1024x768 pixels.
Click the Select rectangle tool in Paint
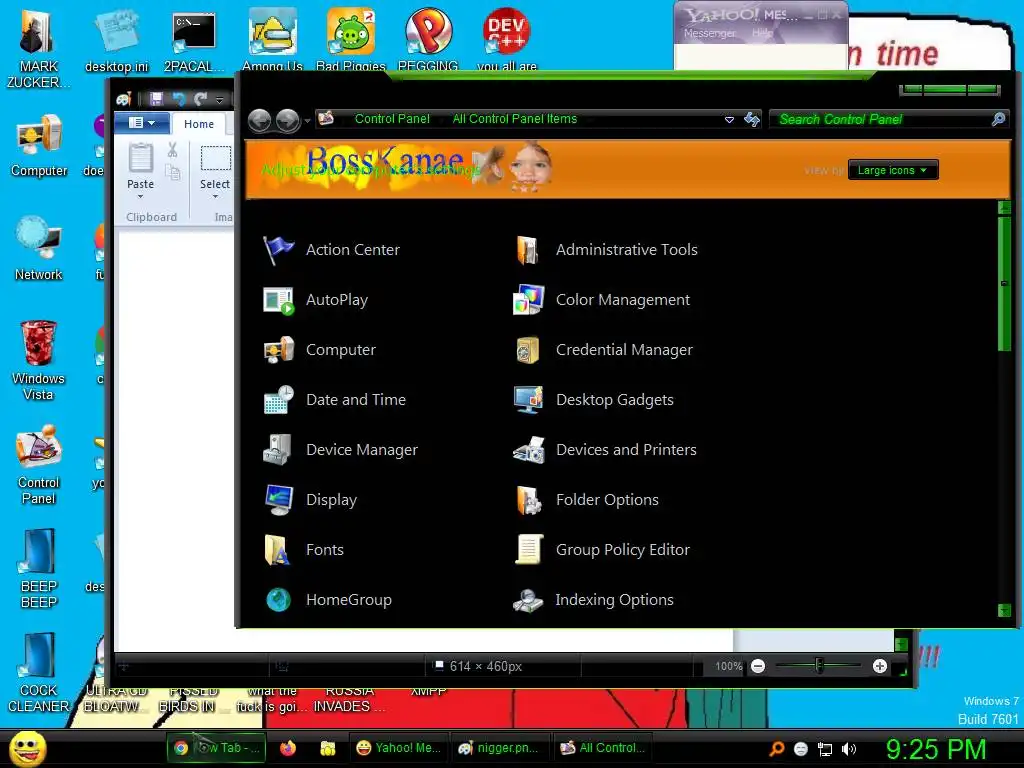coord(215,159)
